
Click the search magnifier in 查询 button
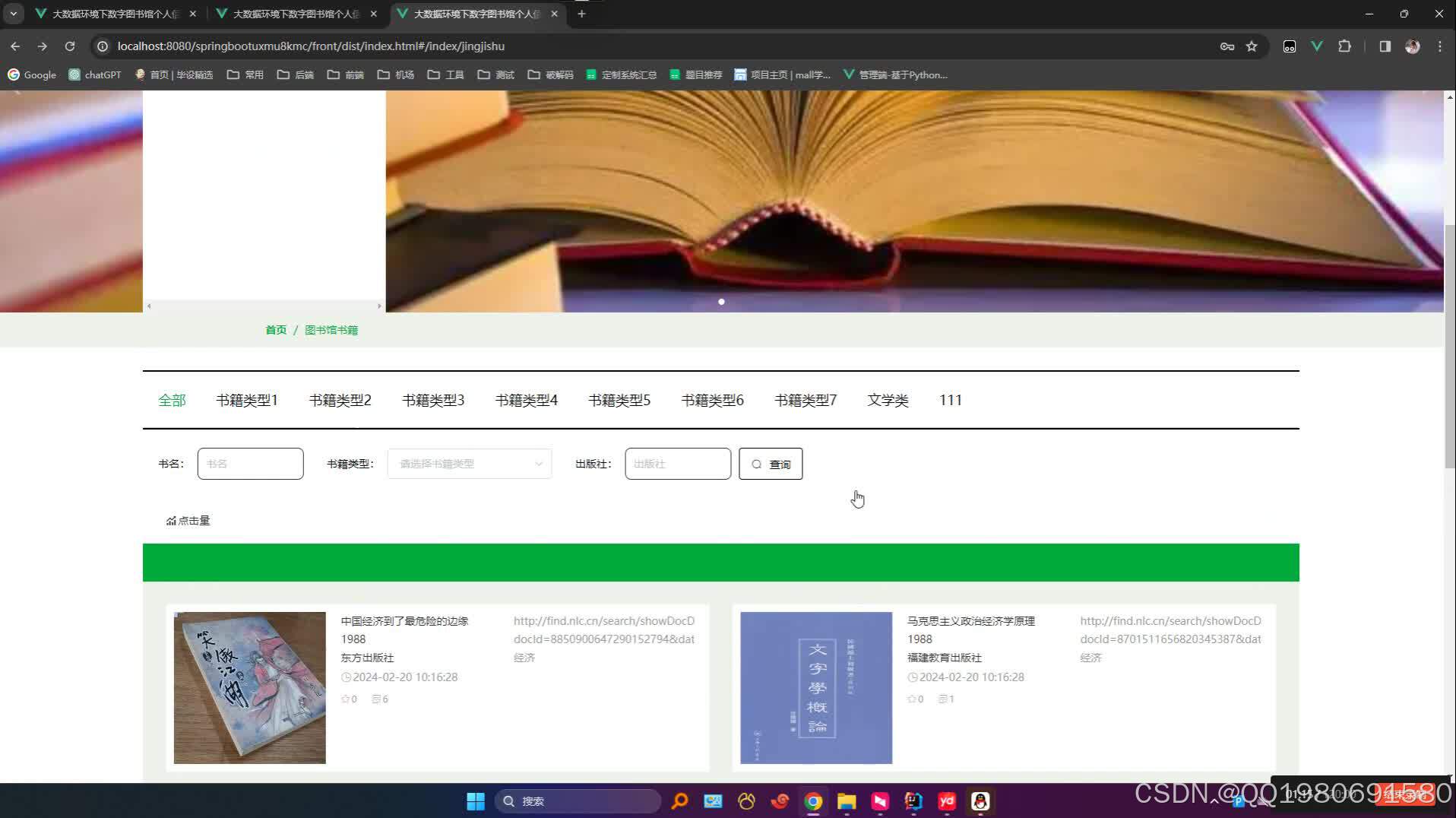(756, 464)
